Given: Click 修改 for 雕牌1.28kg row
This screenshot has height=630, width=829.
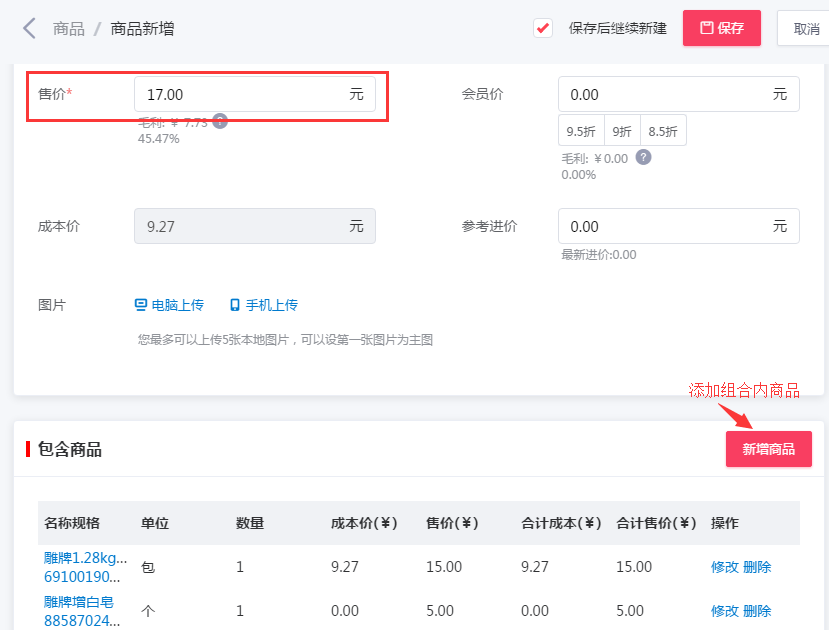Looking at the screenshot, I should [x=724, y=567].
